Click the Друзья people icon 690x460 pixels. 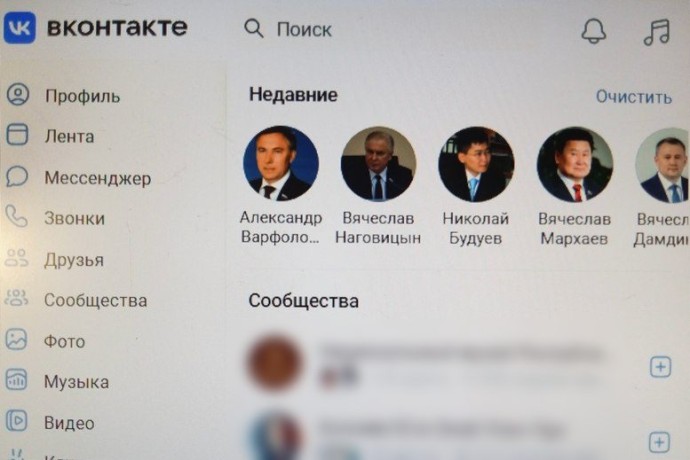[17, 258]
